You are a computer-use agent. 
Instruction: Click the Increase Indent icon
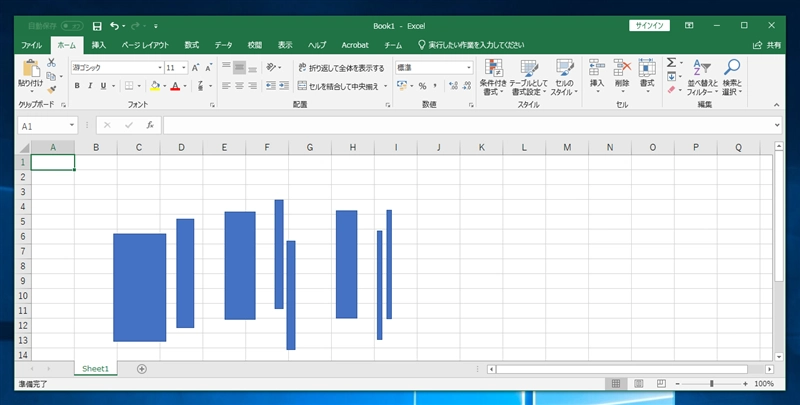tap(284, 86)
